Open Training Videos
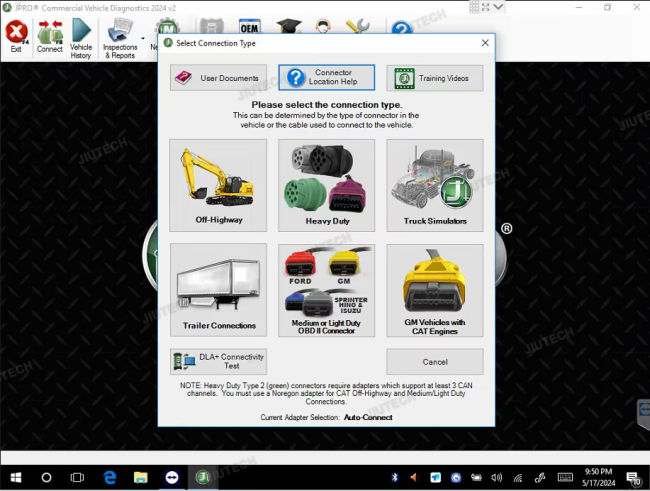The image size is (650, 491). coord(434,78)
